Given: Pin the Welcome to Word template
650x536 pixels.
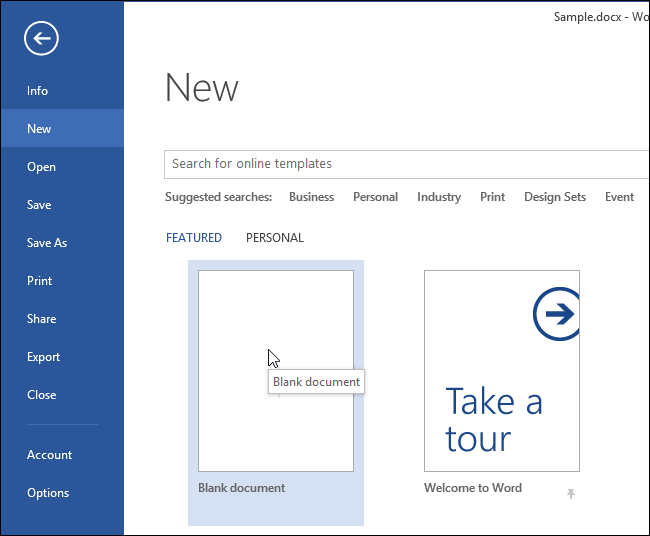Looking at the screenshot, I should pos(571,493).
